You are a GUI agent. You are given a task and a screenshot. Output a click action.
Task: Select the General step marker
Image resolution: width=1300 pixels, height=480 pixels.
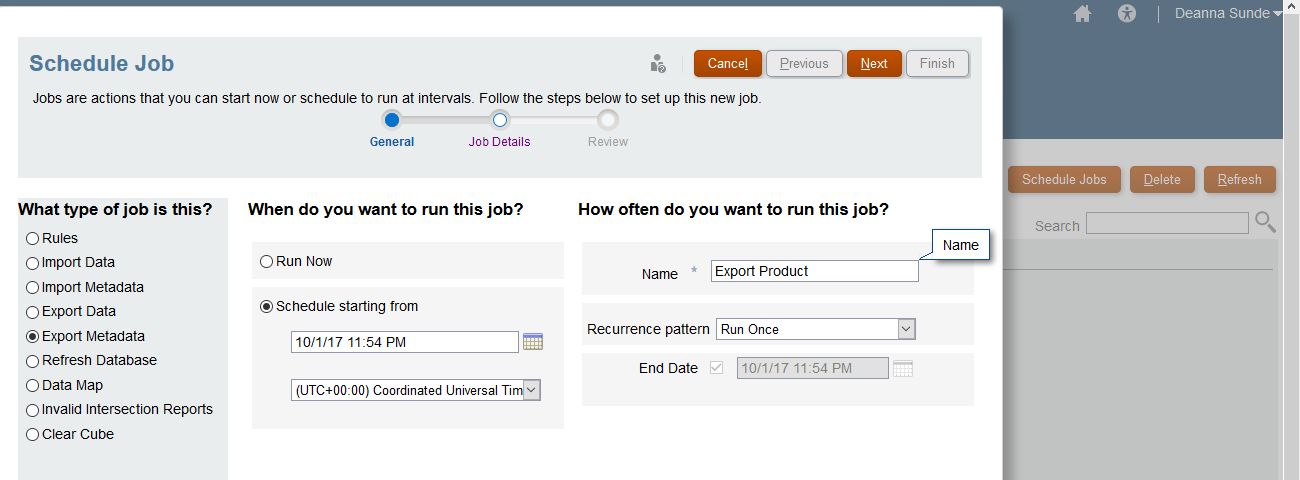pos(392,120)
